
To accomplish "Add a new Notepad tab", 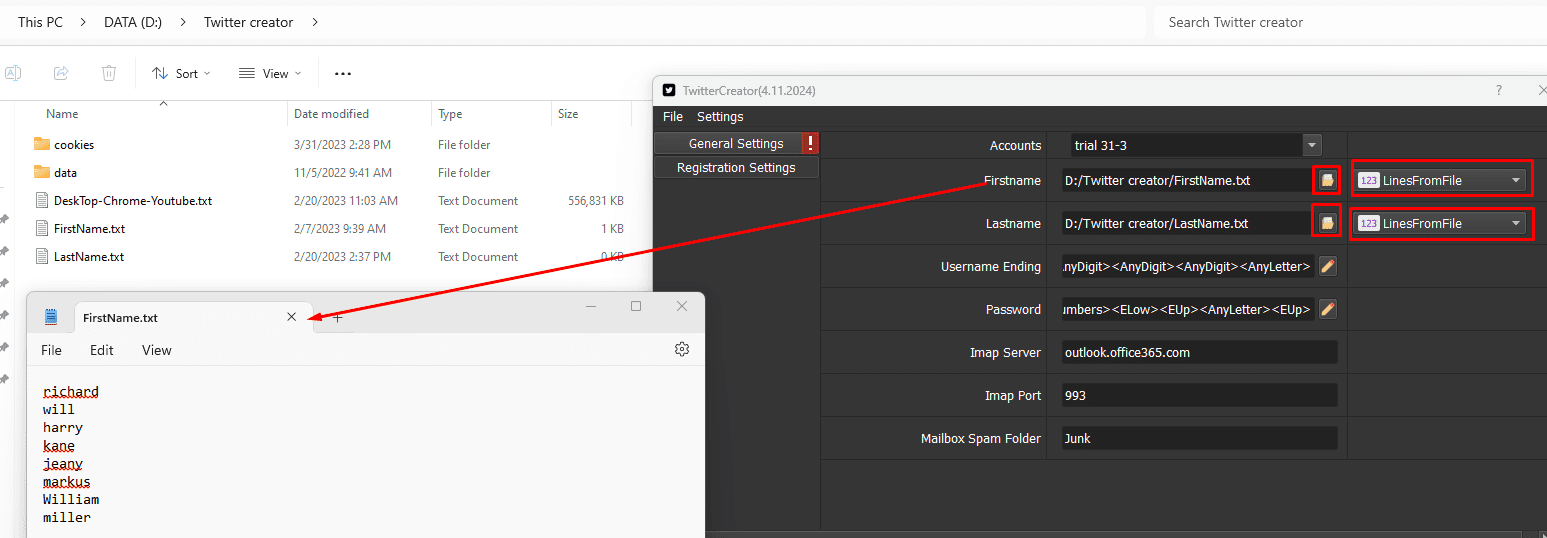I will pyautogui.click(x=338, y=317).
